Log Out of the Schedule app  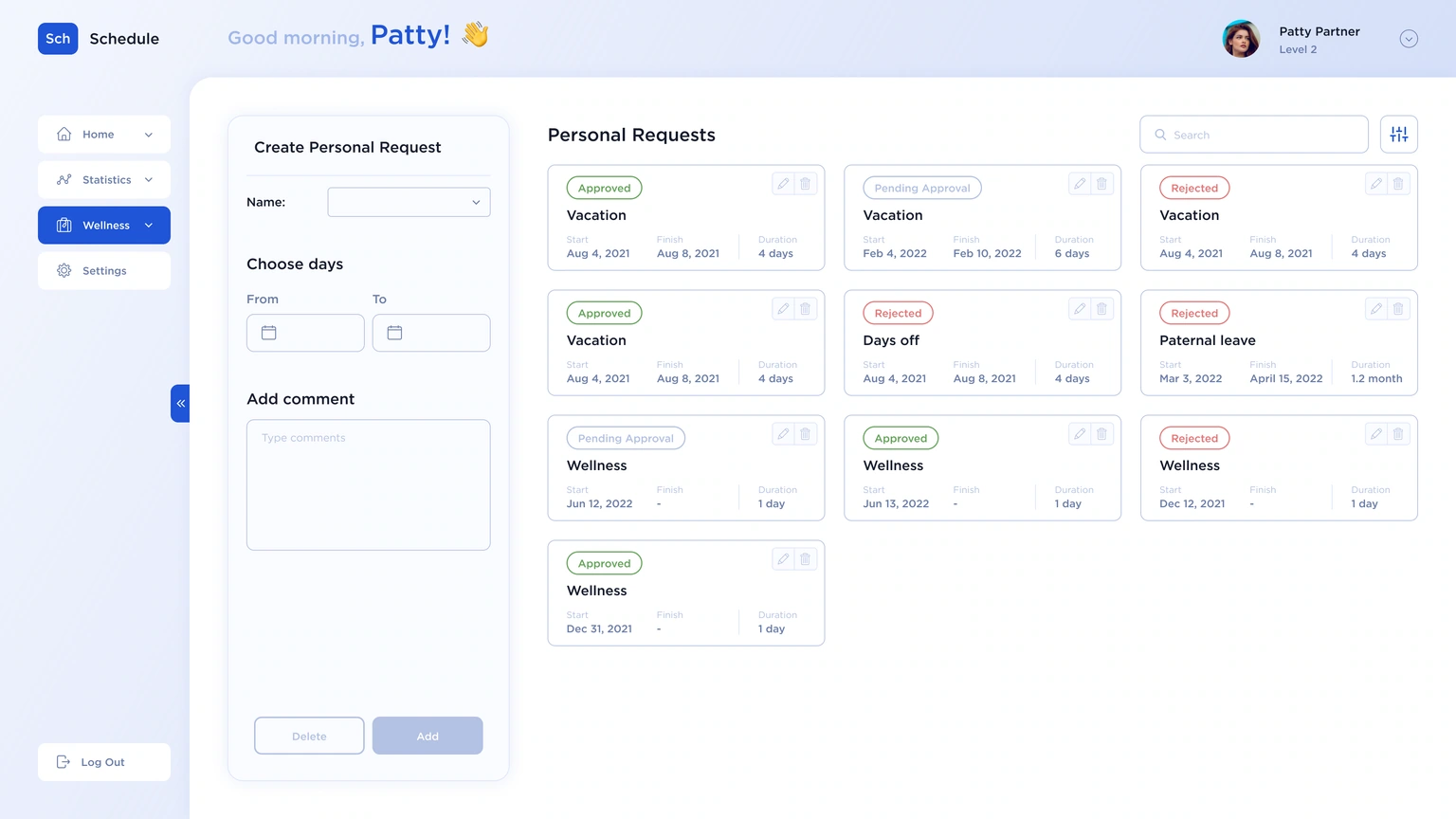click(x=104, y=762)
